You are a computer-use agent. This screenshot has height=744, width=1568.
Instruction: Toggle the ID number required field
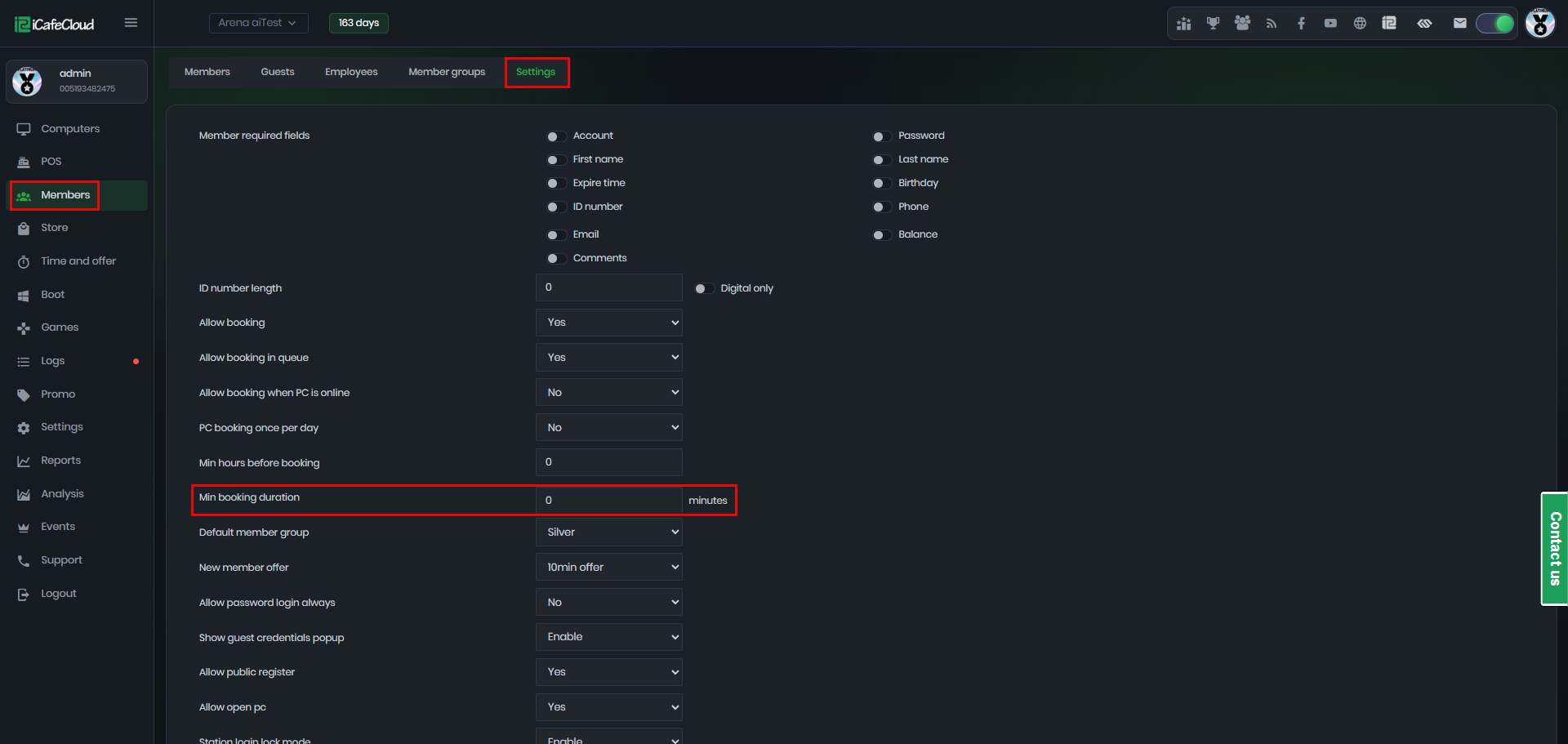click(x=556, y=207)
